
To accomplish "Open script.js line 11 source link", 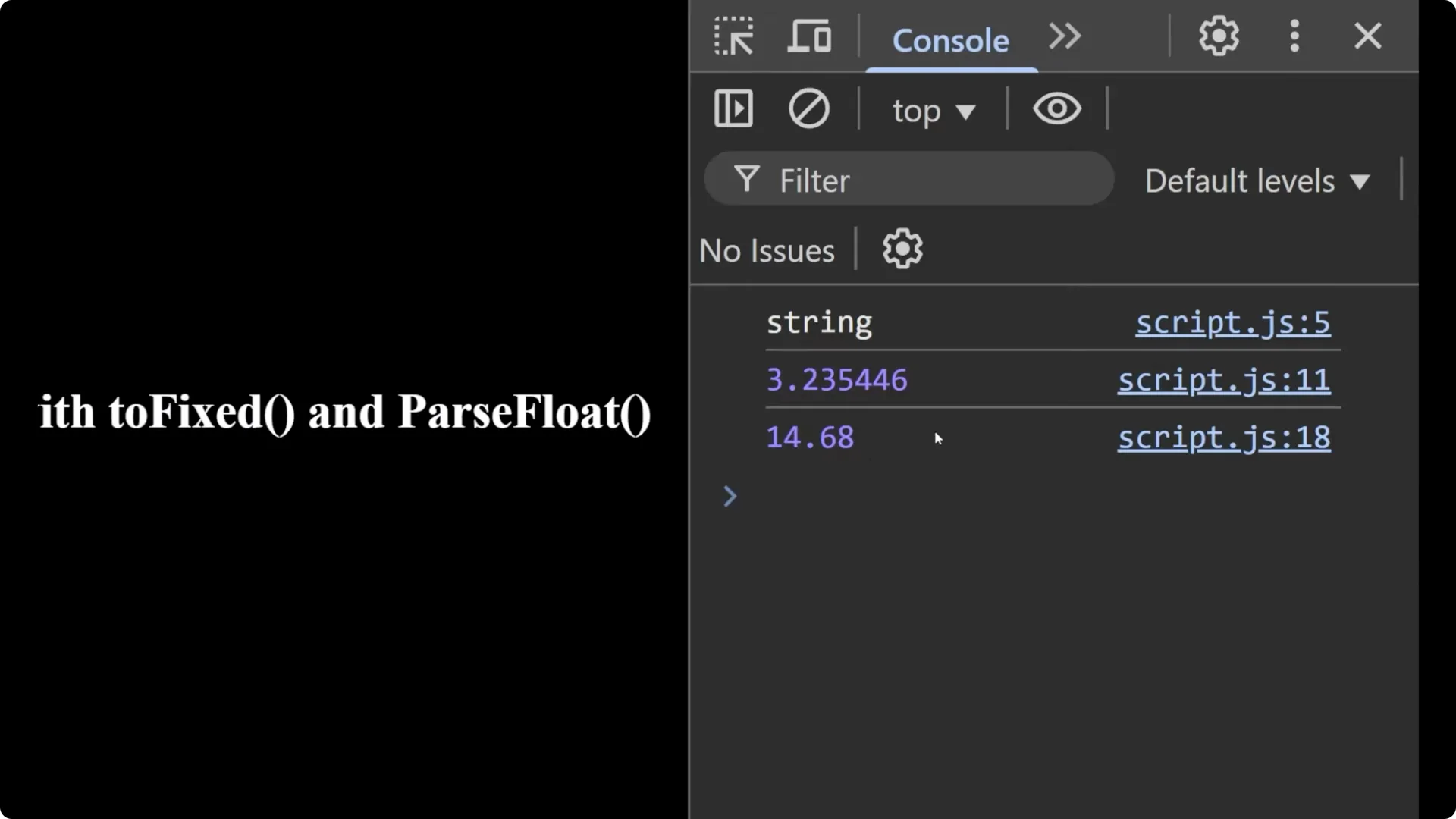I will click(1223, 381).
